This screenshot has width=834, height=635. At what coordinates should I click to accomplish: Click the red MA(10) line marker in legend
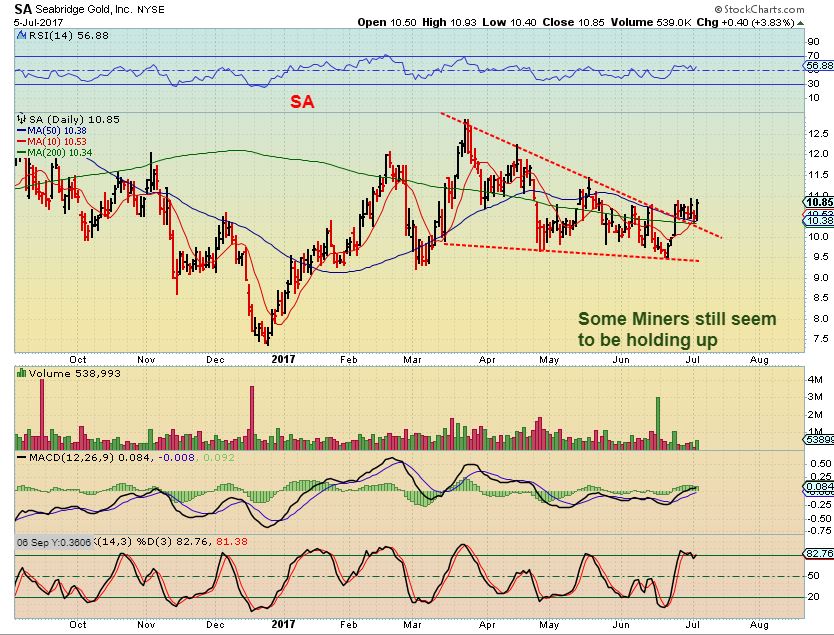[x=22, y=141]
